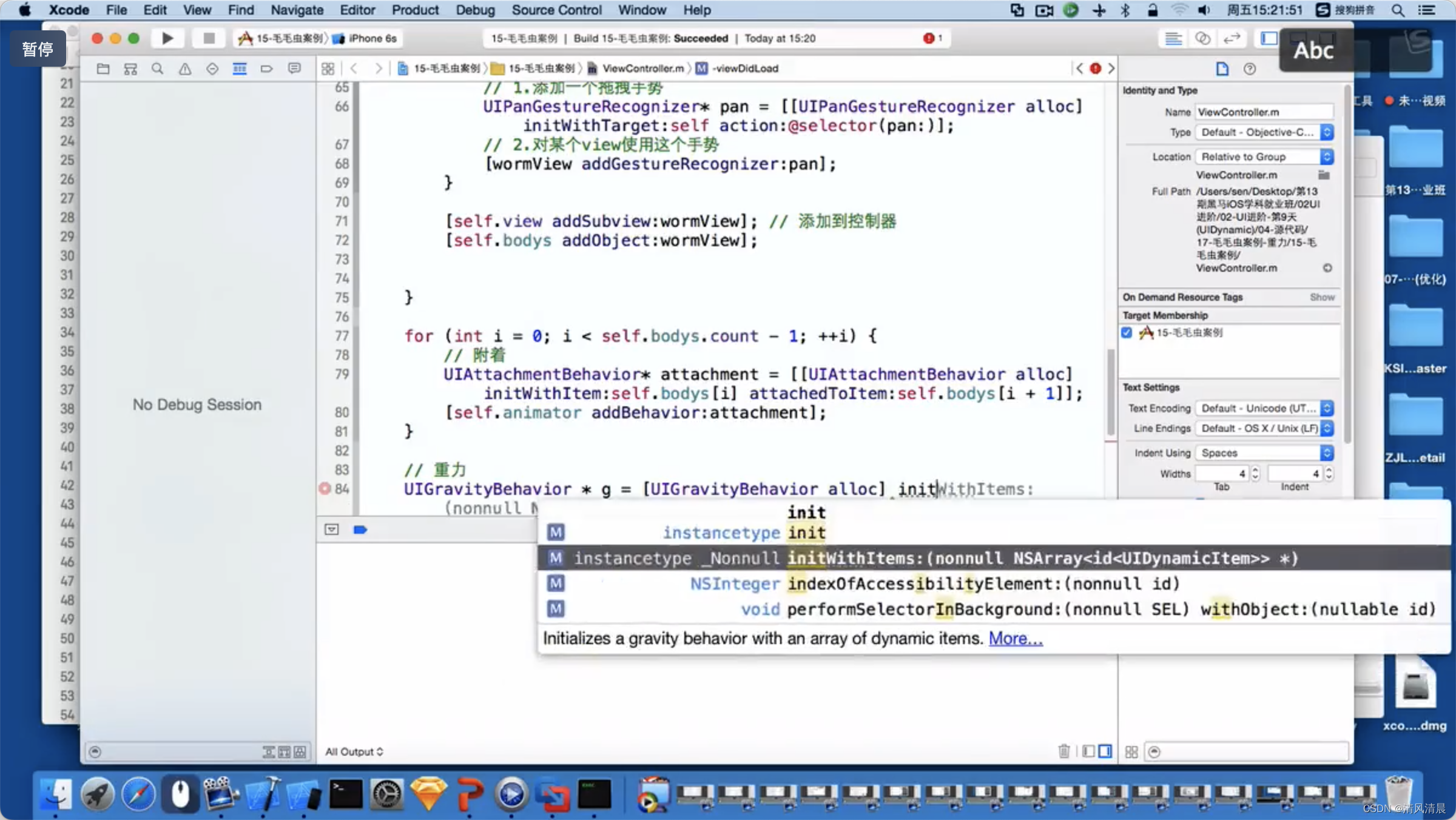Show the Assistant editor
1456x820 pixels.
(1202, 39)
